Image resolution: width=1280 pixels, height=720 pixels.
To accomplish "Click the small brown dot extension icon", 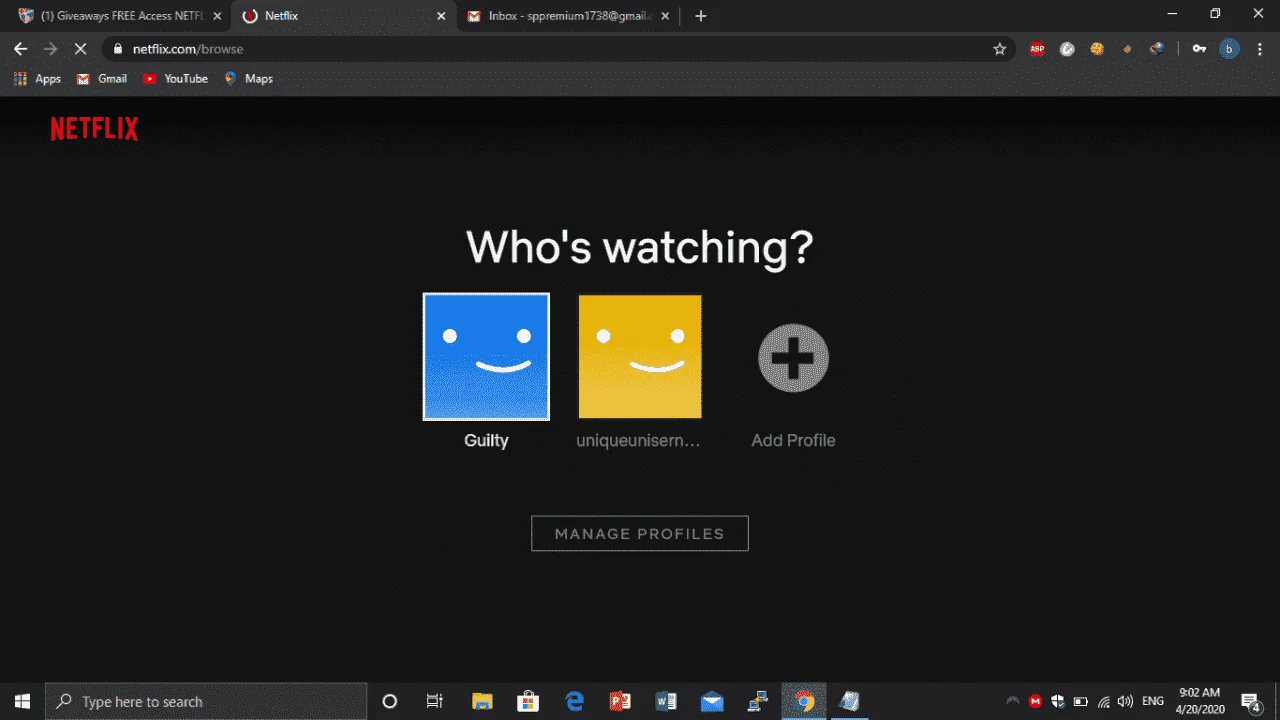I will (1127, 48).
